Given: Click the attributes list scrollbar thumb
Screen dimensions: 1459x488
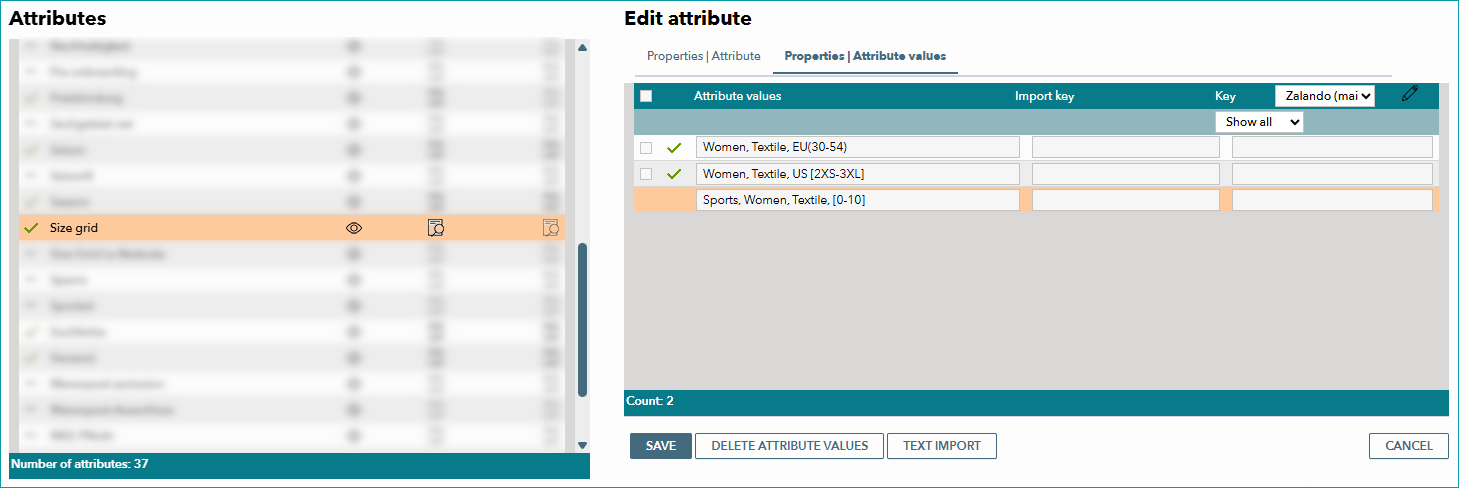Looking at the screenshot, I should point(582,320).
